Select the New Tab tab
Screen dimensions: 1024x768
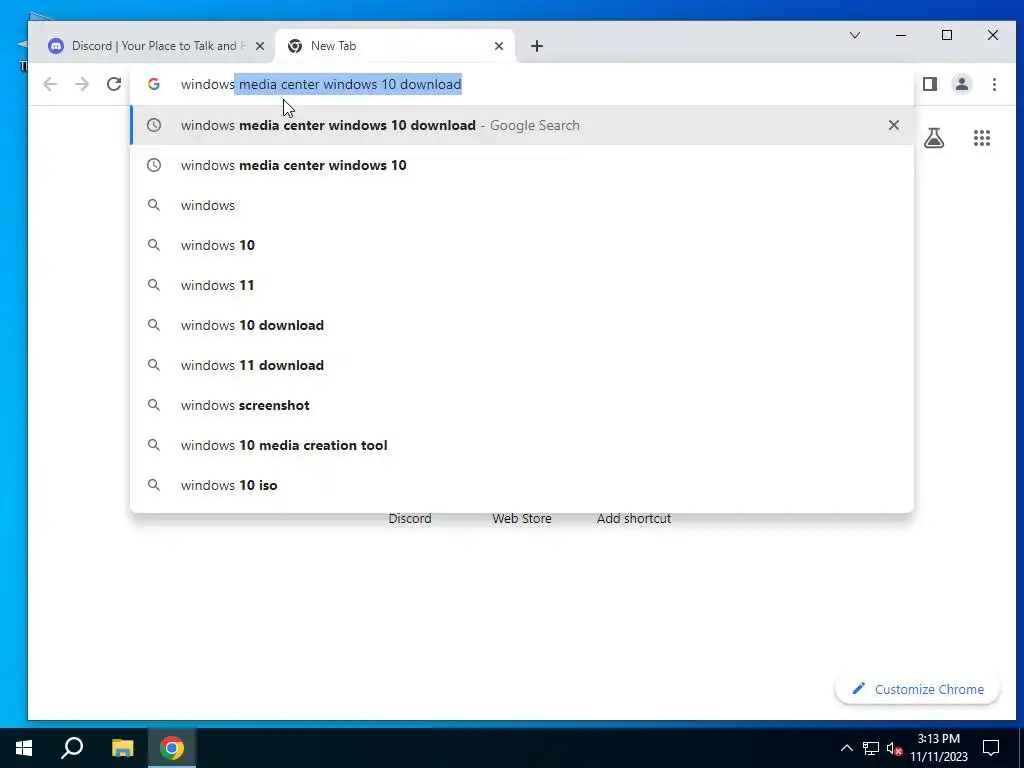click(x=396, y=46)
